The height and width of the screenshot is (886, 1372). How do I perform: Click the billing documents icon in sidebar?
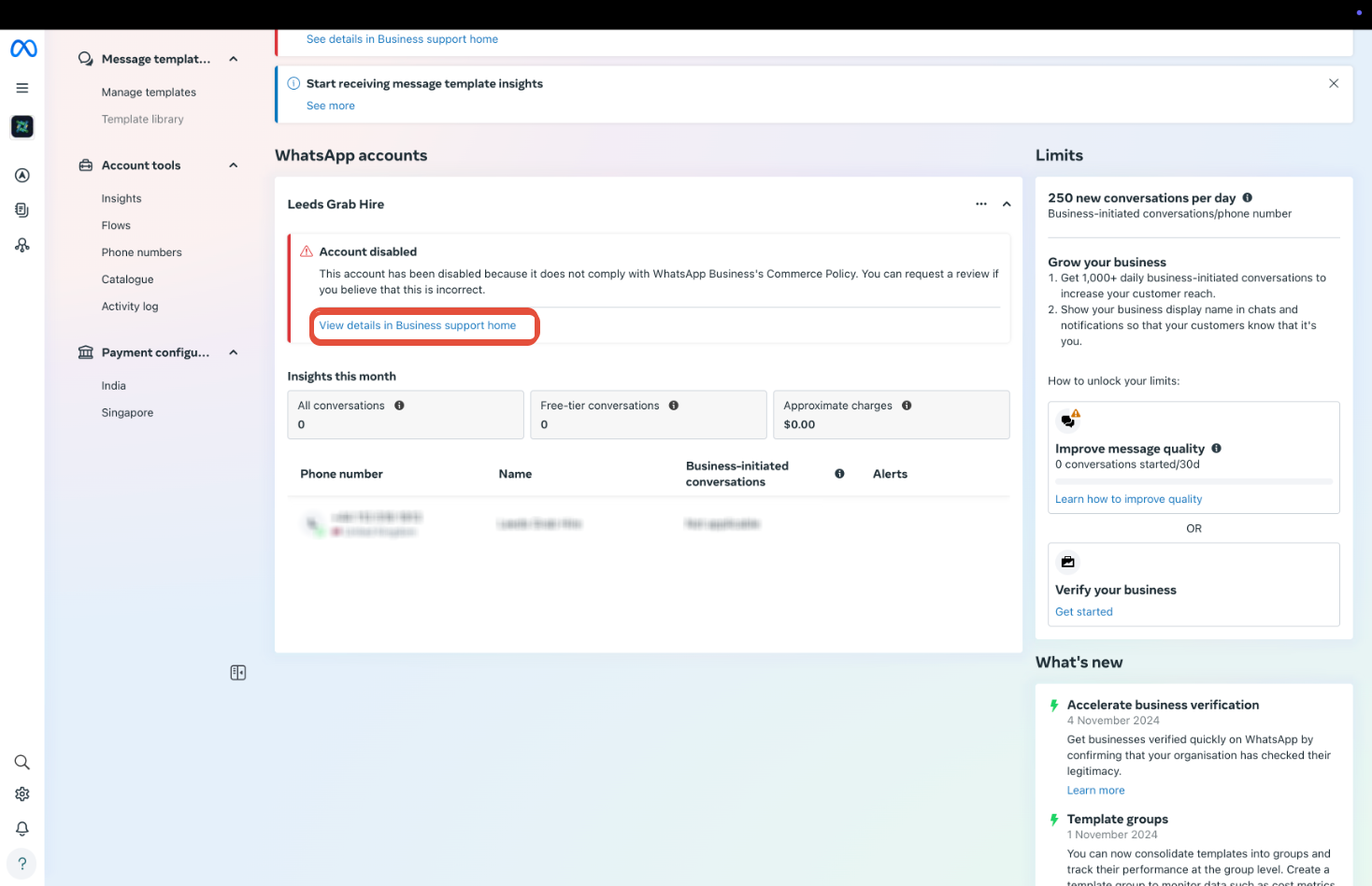[x=22, y=209]
